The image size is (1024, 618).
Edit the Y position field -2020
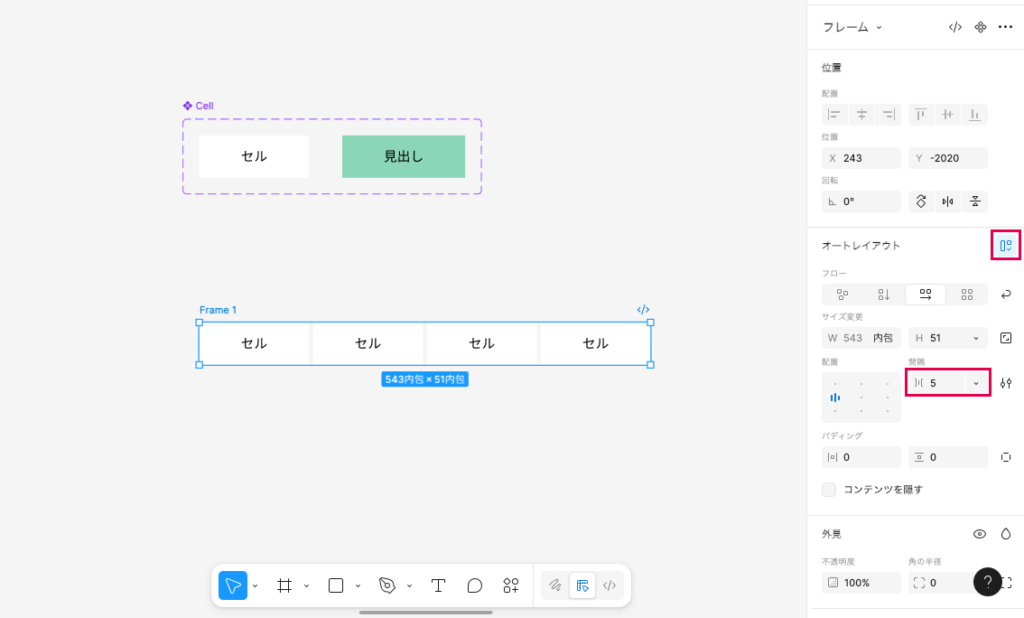(948, 158)
